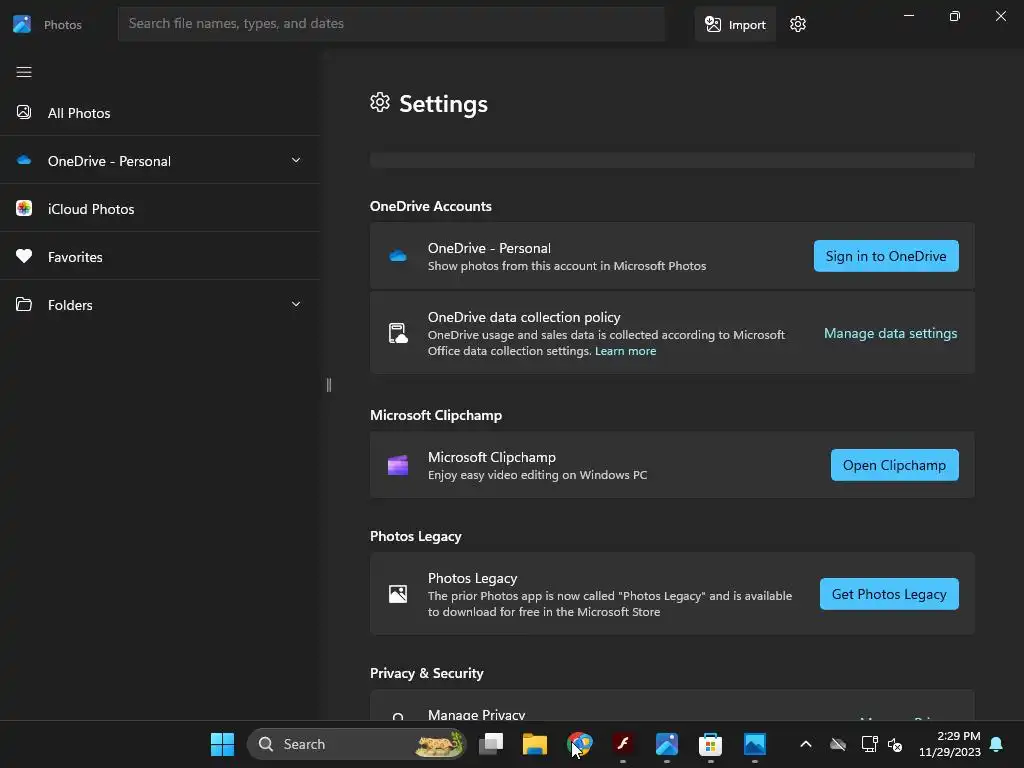Select iCloud Photos in sidebar

(160, 208)
